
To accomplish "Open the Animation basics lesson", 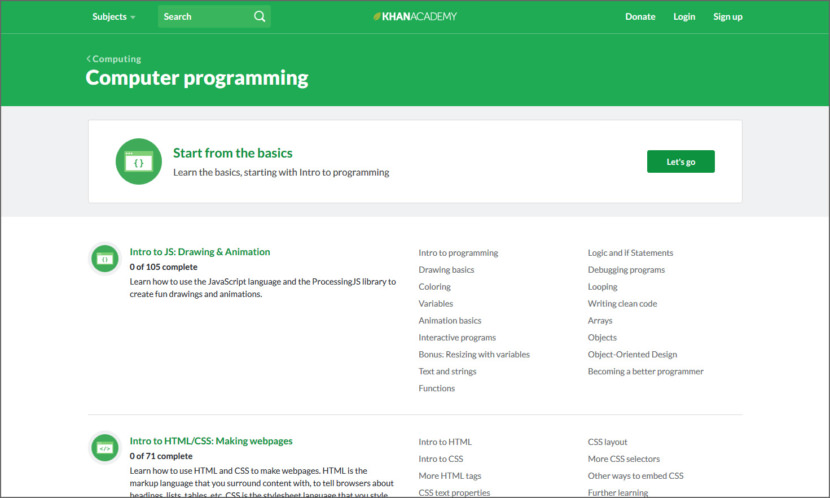I will (449, 321).
